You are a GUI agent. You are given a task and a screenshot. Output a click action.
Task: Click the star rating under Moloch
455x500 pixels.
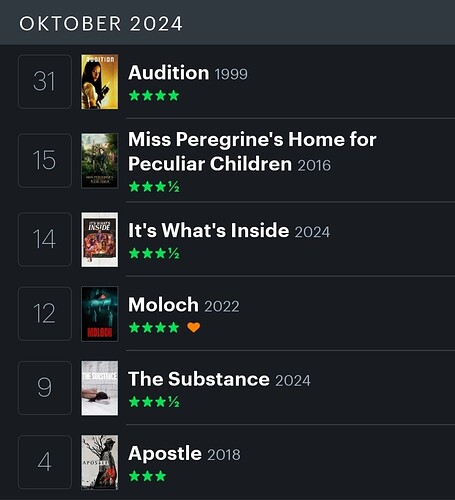pyautogui.click(x=154, y=328)
